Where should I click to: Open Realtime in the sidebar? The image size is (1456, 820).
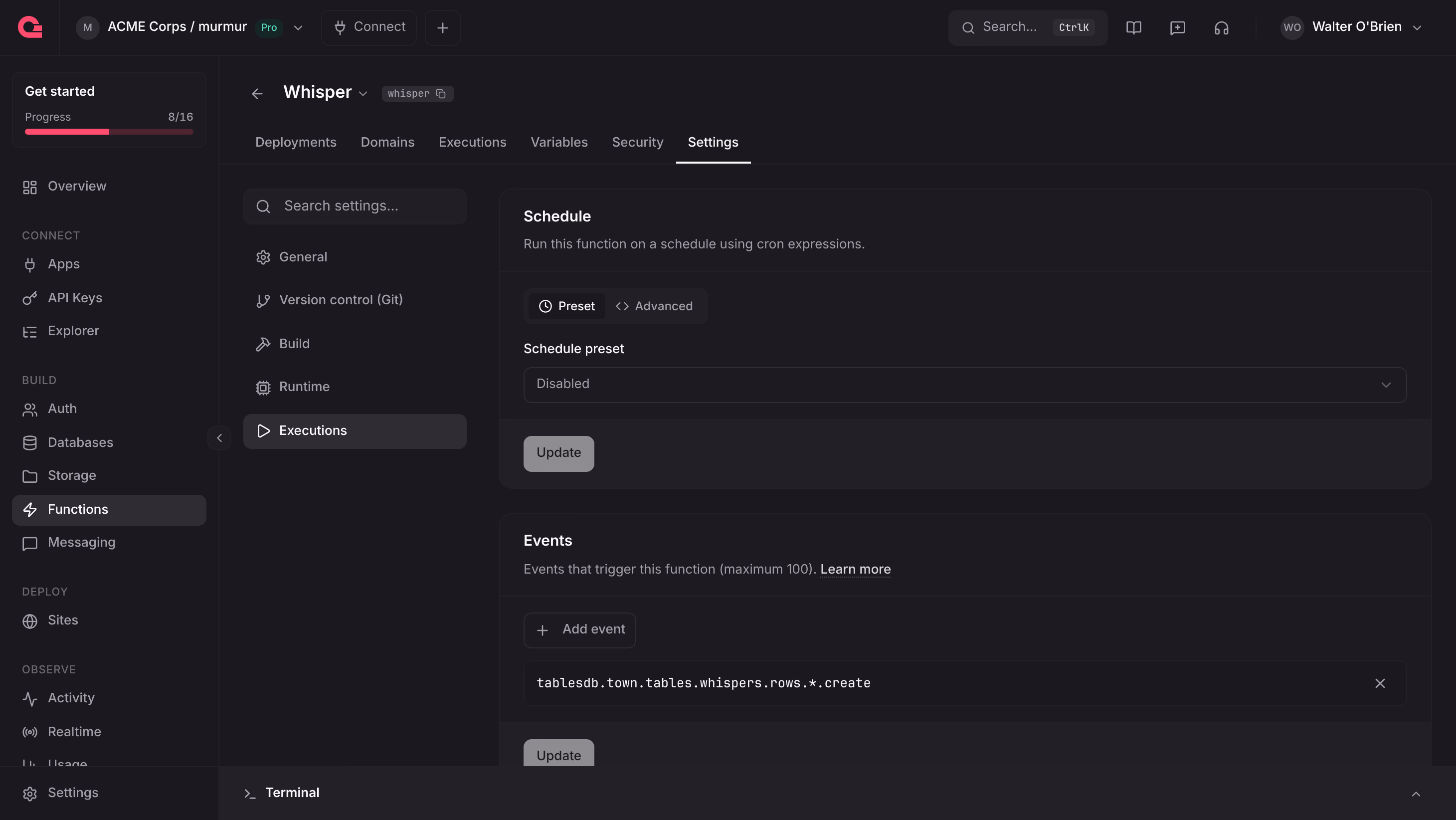tap(109, 732)
